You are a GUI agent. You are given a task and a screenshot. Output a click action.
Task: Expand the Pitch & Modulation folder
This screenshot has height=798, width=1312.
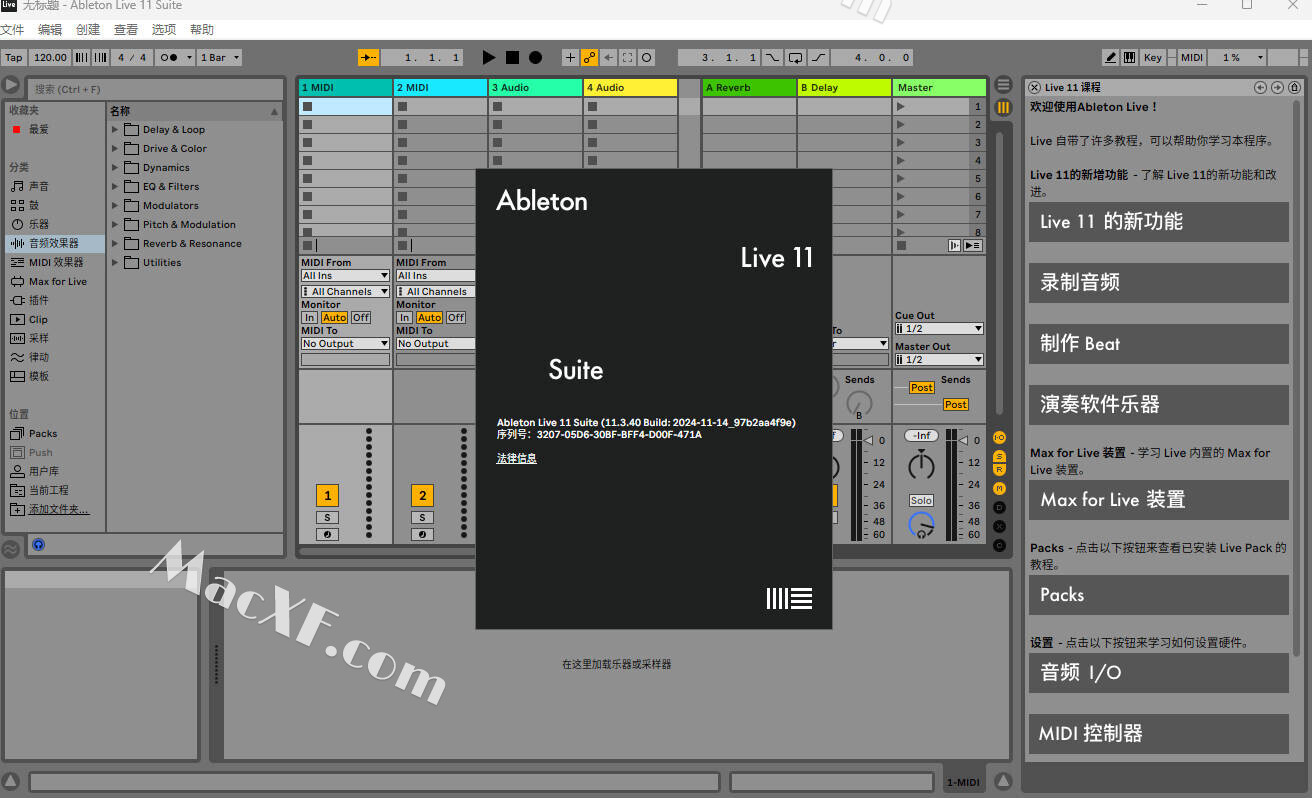[x=115, y=224]
